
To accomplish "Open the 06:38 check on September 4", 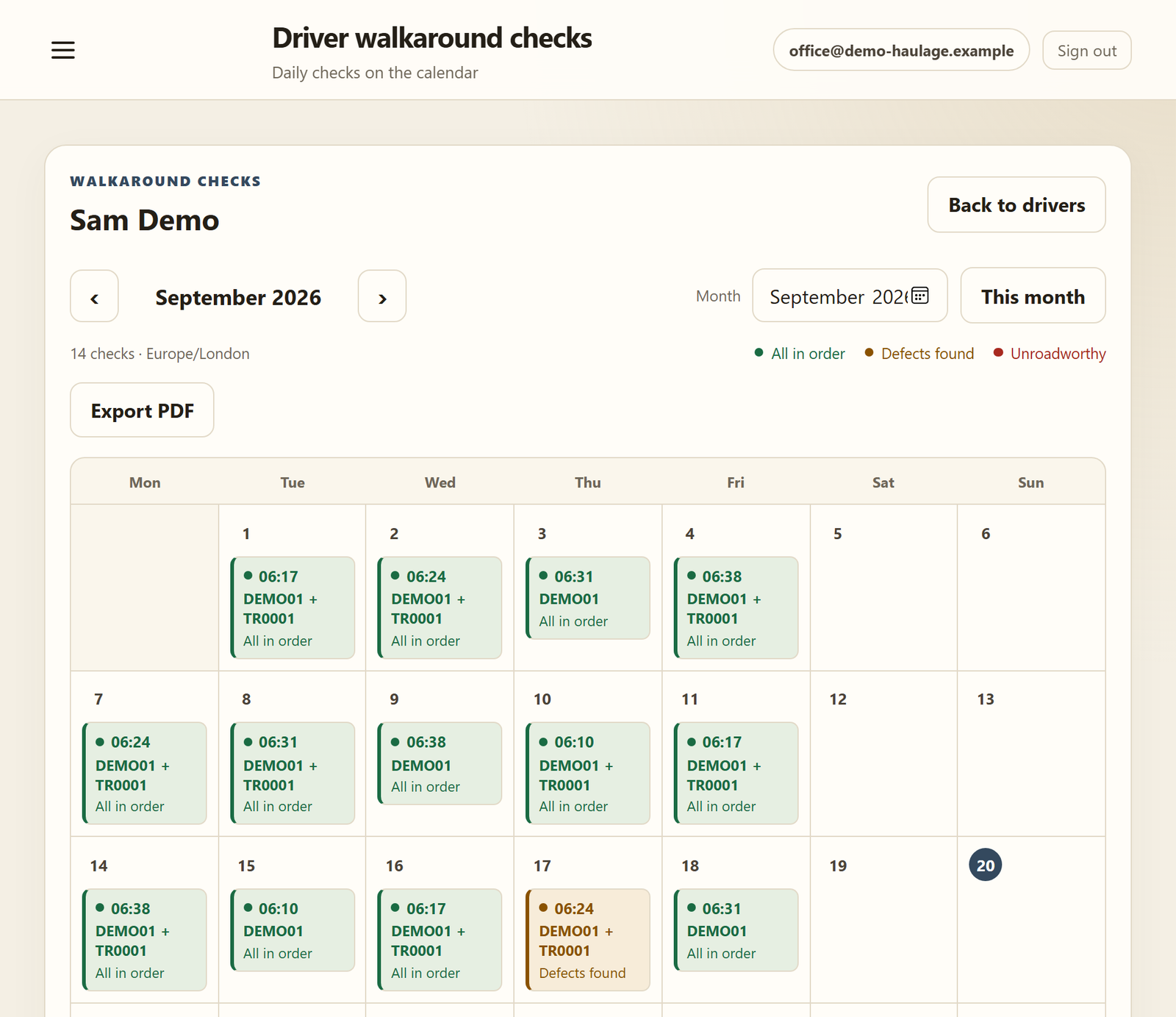I will (x=736, y=607).
